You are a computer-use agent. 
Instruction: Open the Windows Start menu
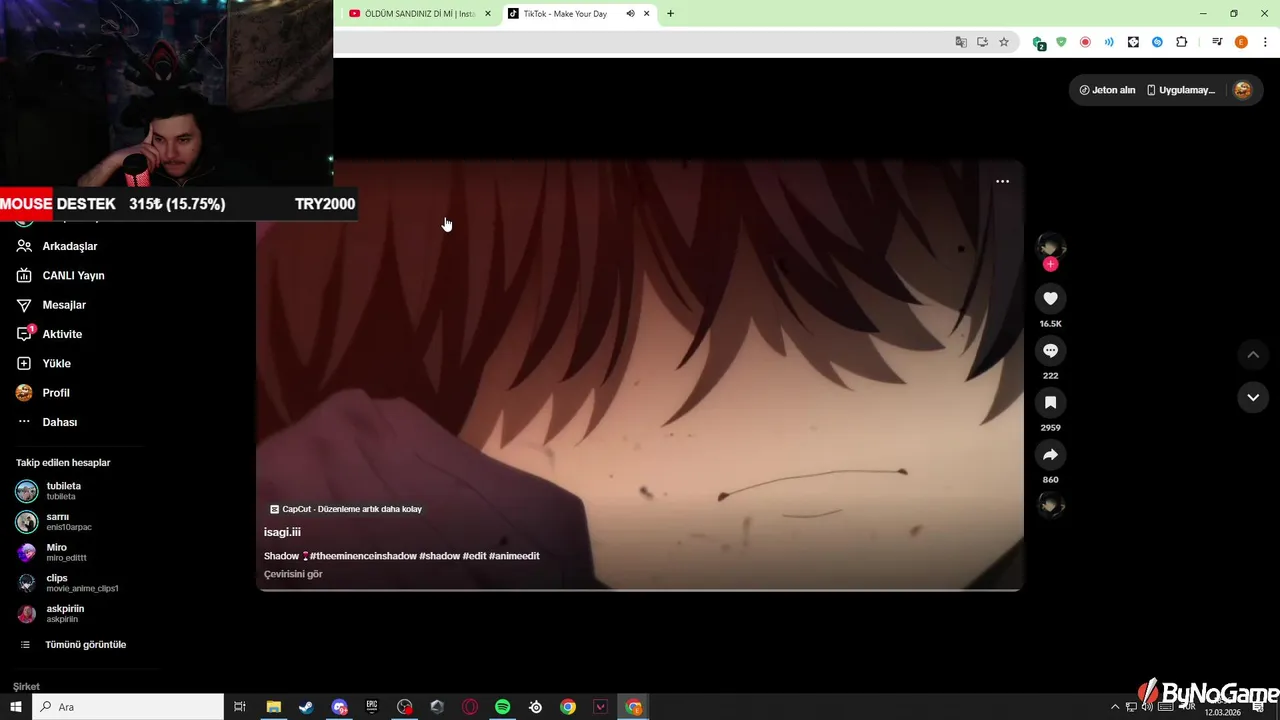[16, 707]
